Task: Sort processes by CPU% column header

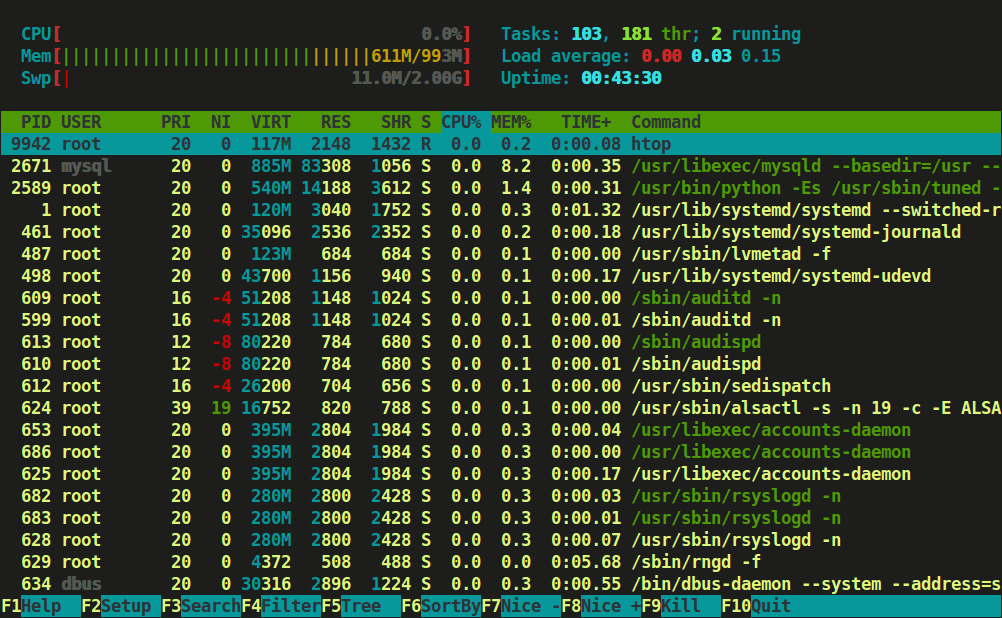Action: [461, 122]
